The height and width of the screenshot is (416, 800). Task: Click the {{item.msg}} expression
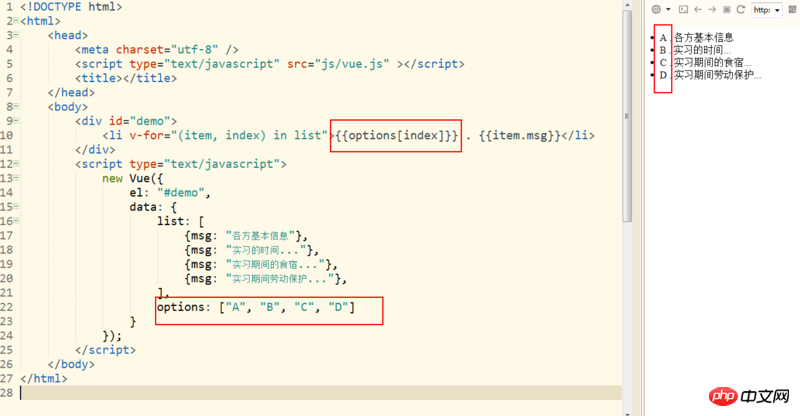coord(520,135)
